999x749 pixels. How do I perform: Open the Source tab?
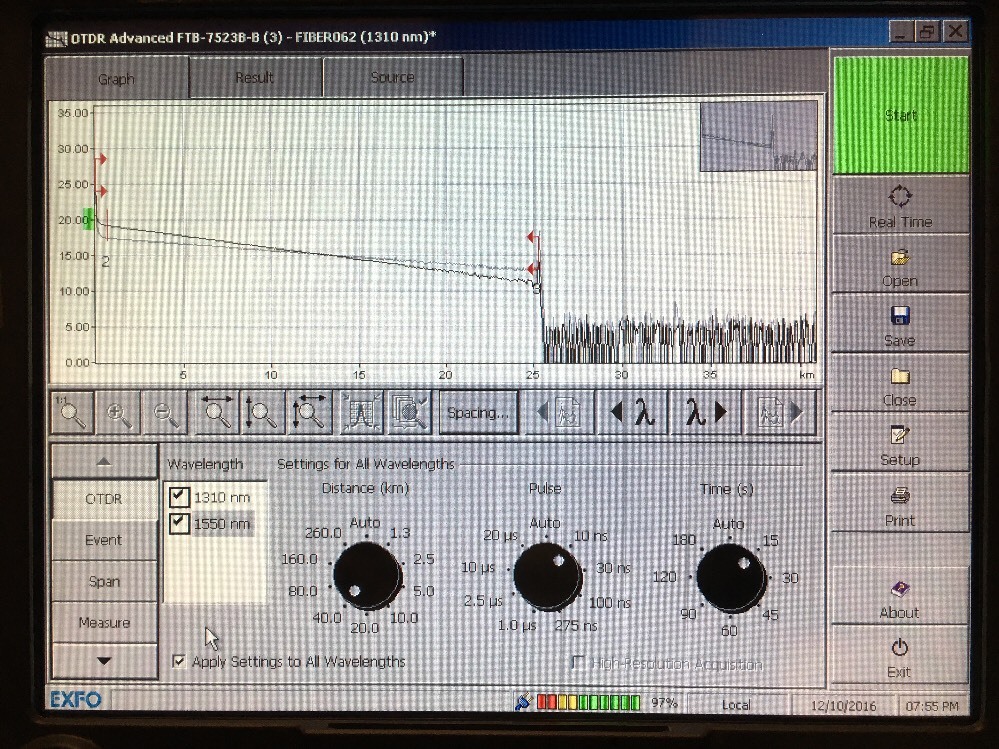tap(392, 77)
